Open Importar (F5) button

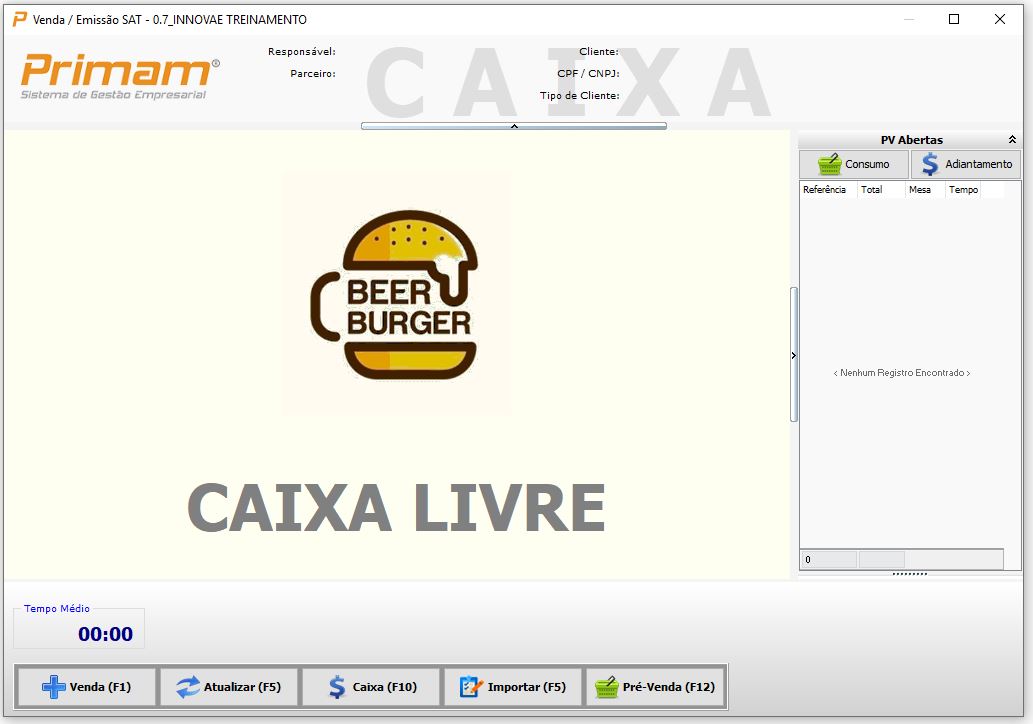point(513,687)
